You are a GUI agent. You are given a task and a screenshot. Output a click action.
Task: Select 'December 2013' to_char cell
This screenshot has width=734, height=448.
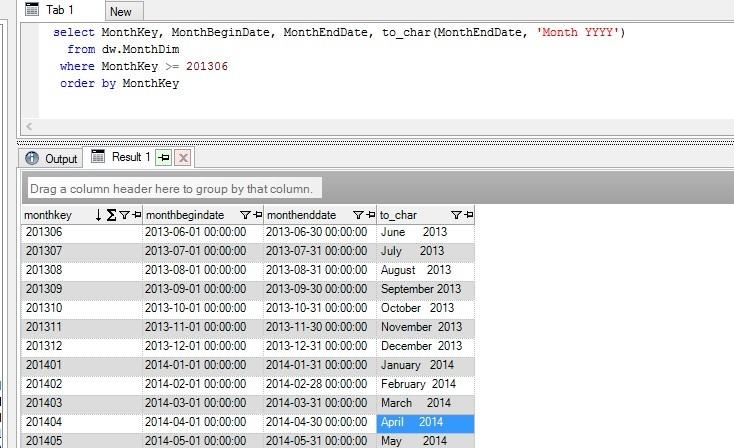426,346
